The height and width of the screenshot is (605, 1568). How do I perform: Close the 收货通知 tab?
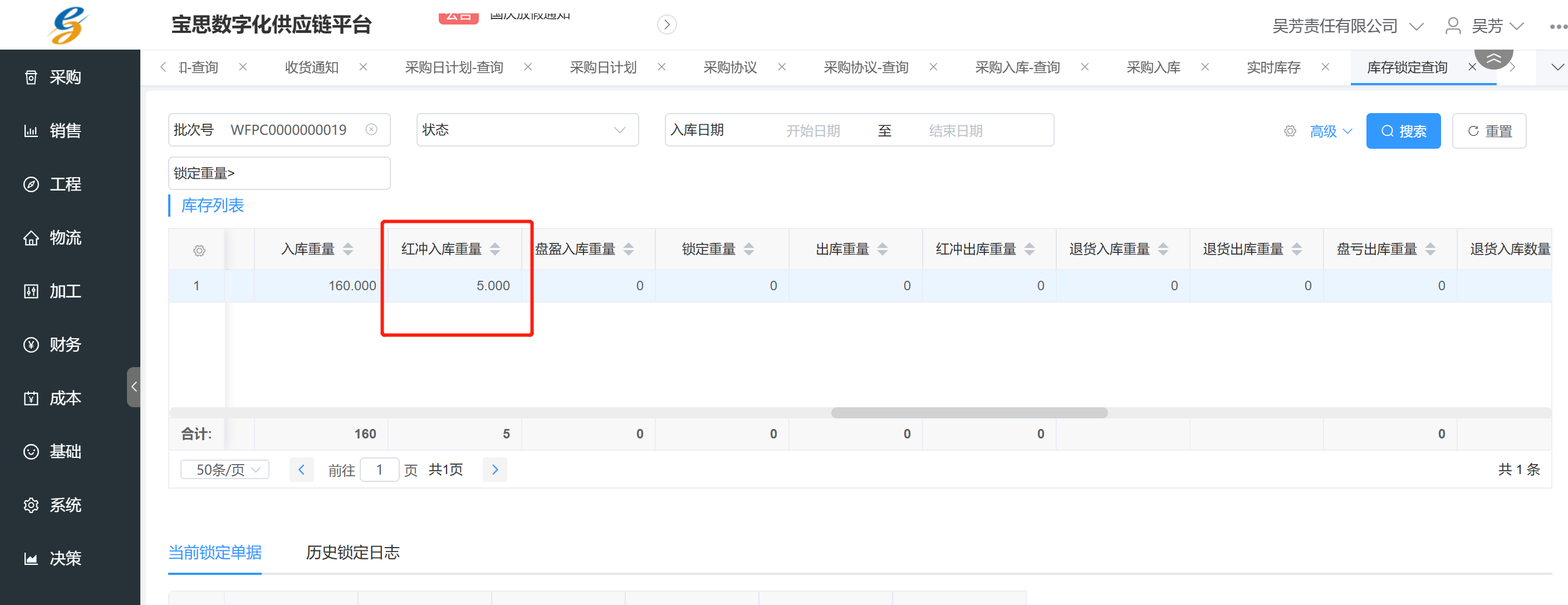click(364, 67)
